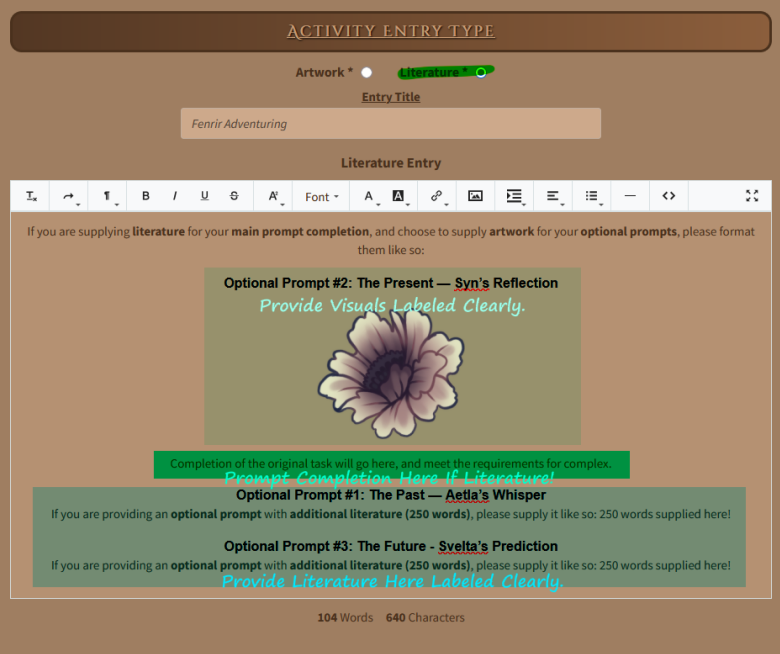Expand the text alignment options
Screen dimensions: 780x654
(553, 197)
